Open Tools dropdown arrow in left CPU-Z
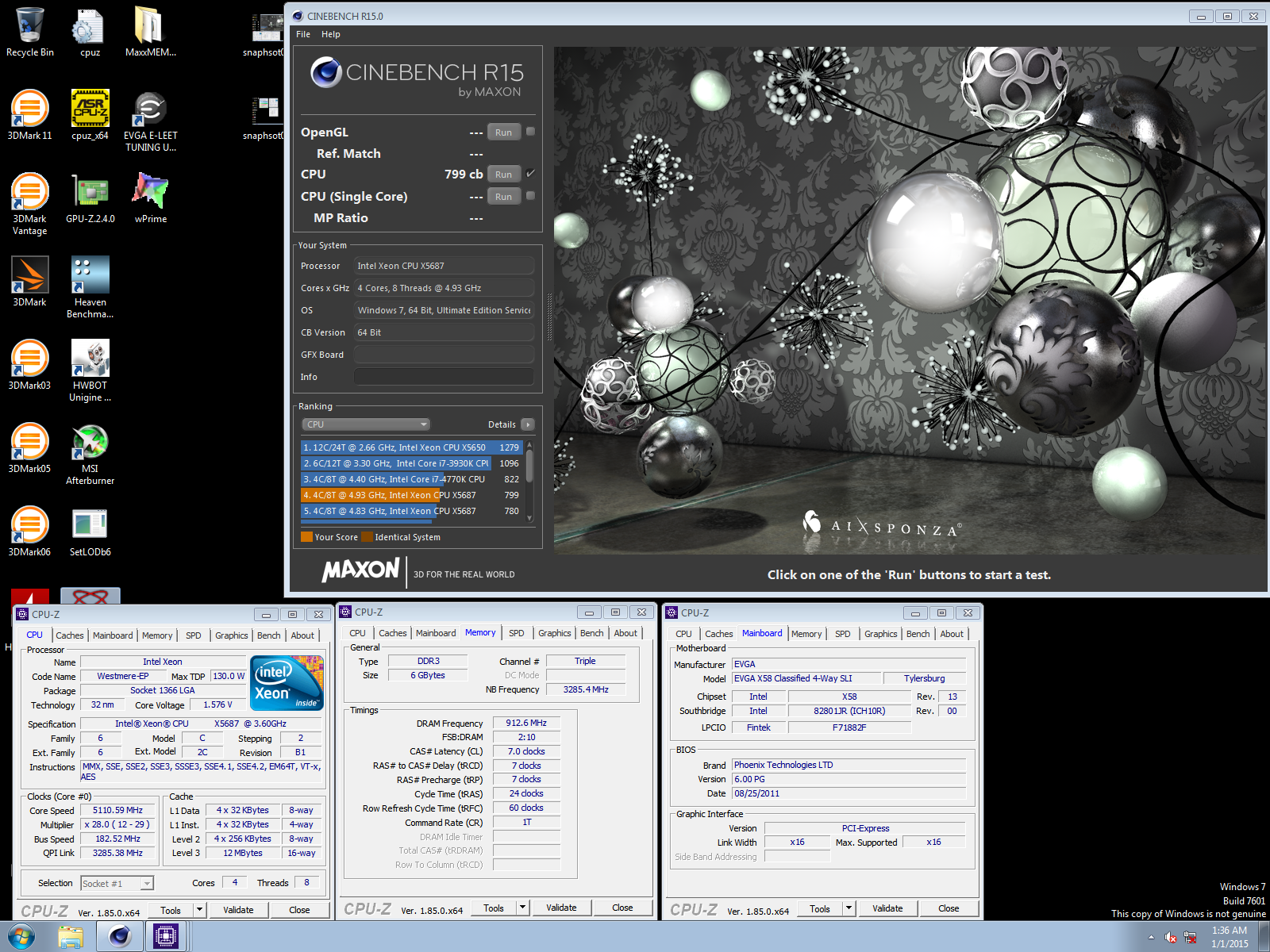 [x=200, y=910]
